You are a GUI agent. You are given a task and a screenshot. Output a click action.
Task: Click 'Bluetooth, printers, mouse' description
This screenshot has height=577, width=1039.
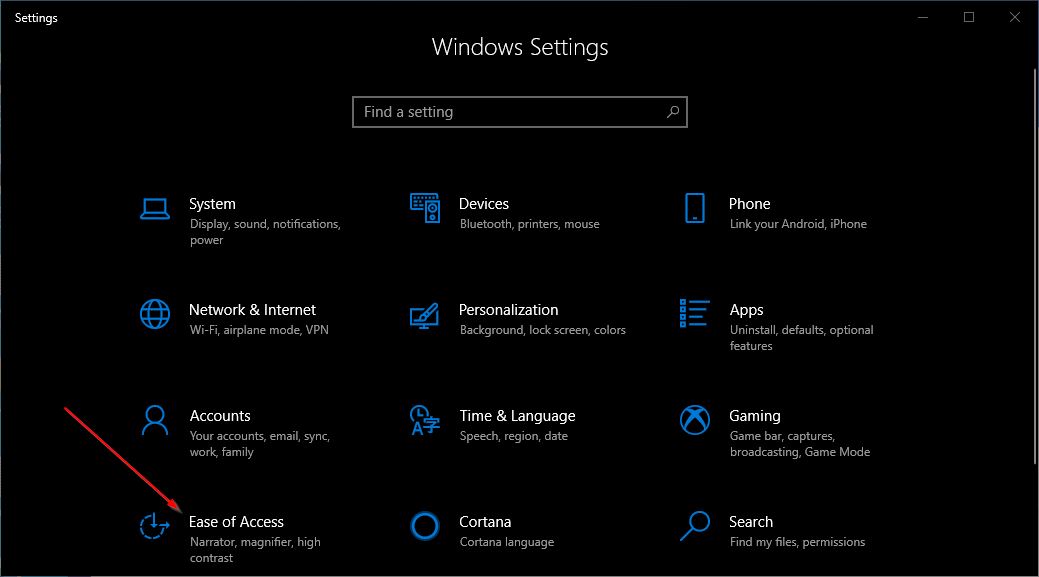[x=529, y=224]
